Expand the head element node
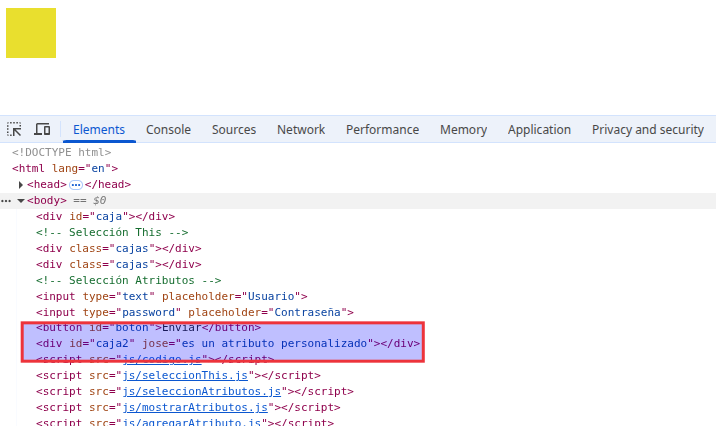Screen dimensions: 716x426 pos(21,185)
